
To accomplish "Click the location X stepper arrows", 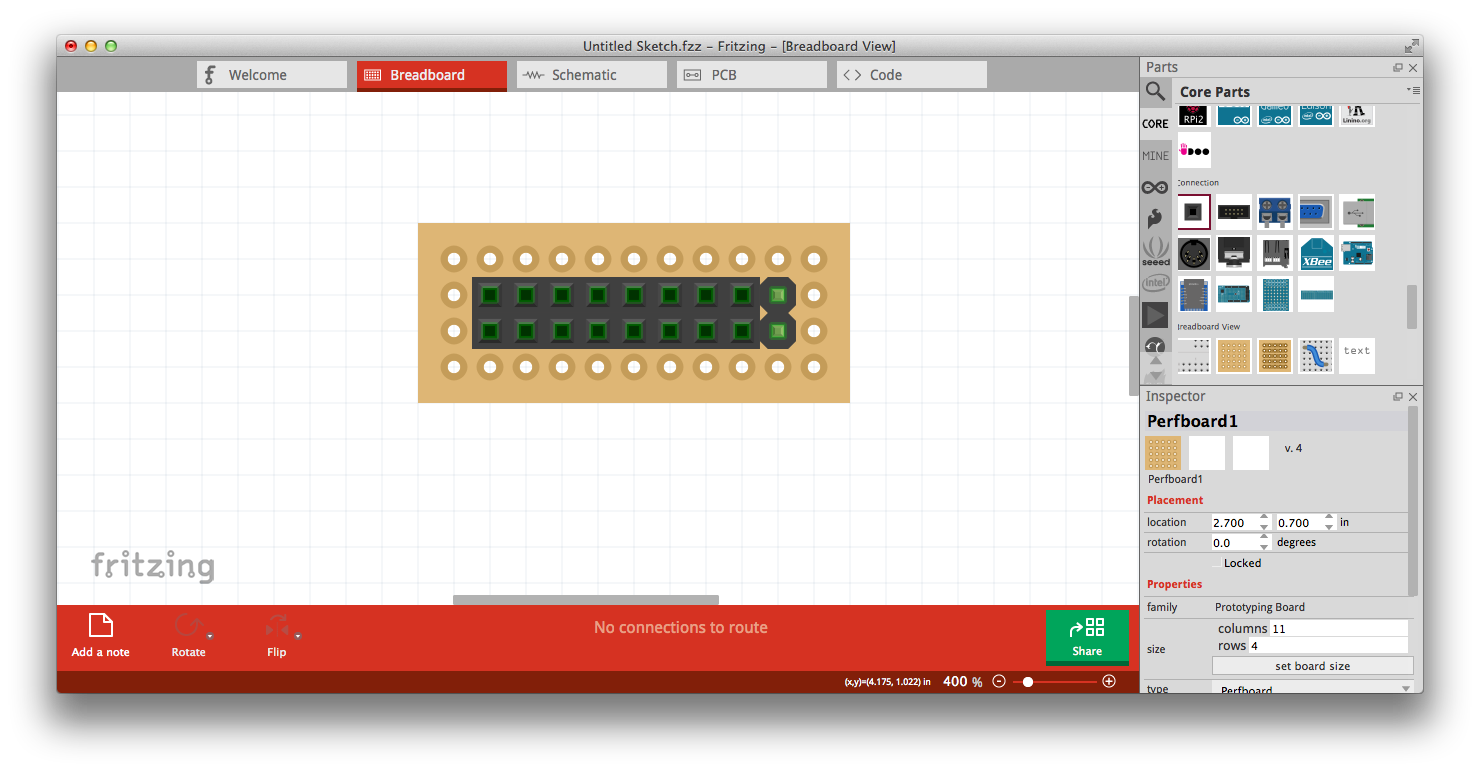I will [1265, 522].
